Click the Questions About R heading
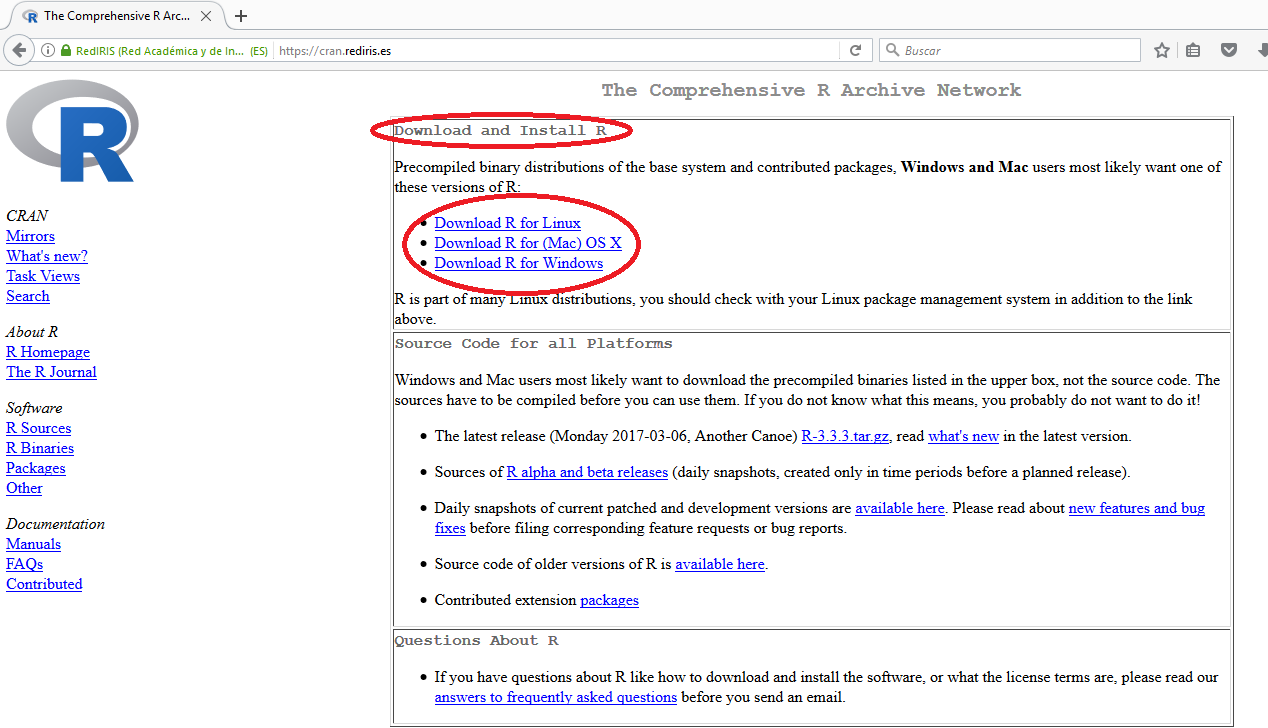The height and width of the screenshot is (728, 1268). point(476,641)
